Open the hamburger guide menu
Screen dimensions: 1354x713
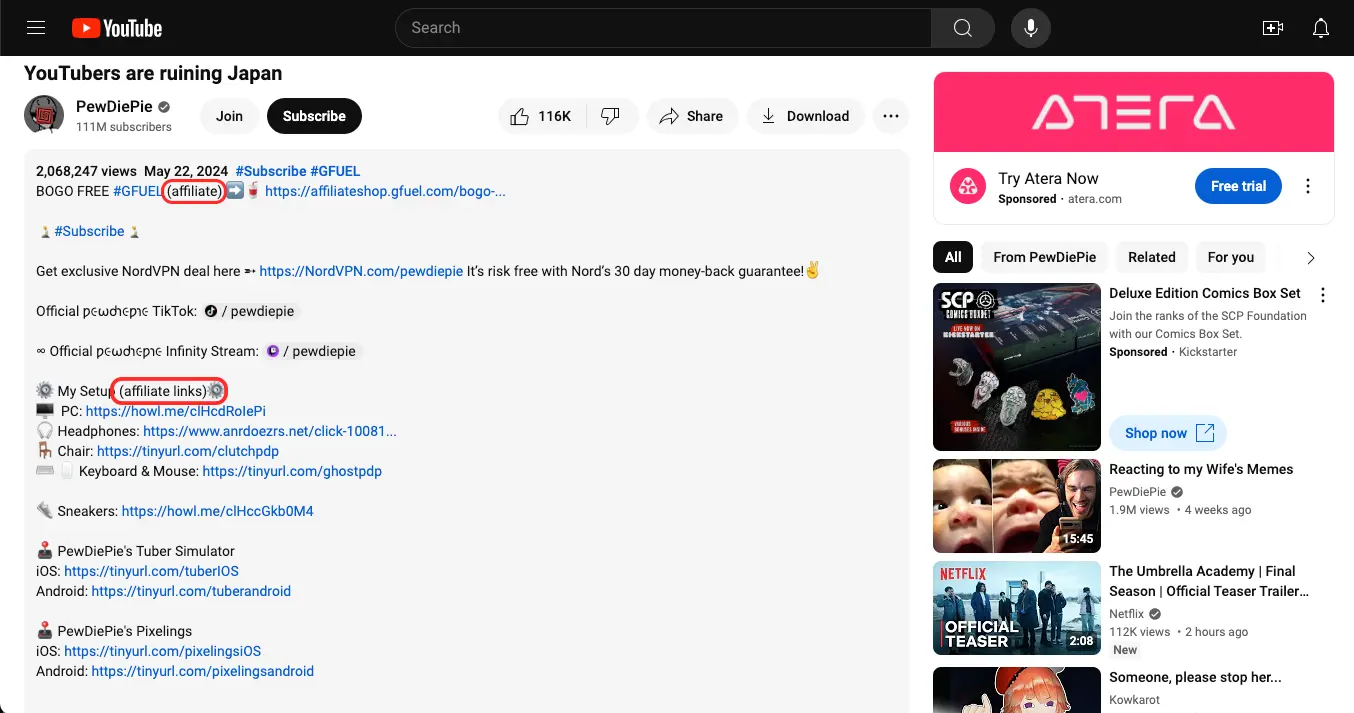(x=36, y=28)
